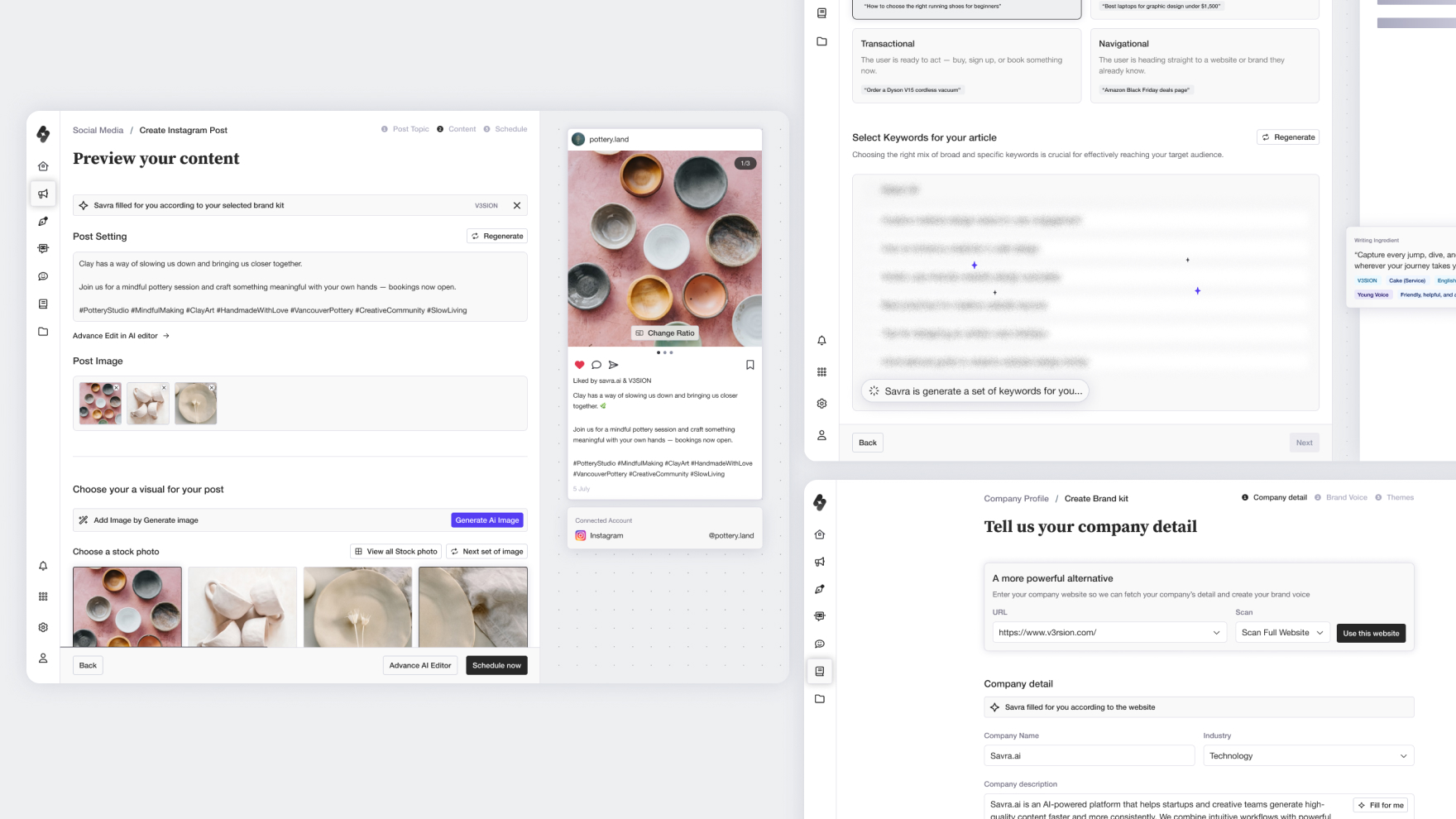Bookmark the post in the Instagram preview
1456x819 pixels.
[750, 365]
